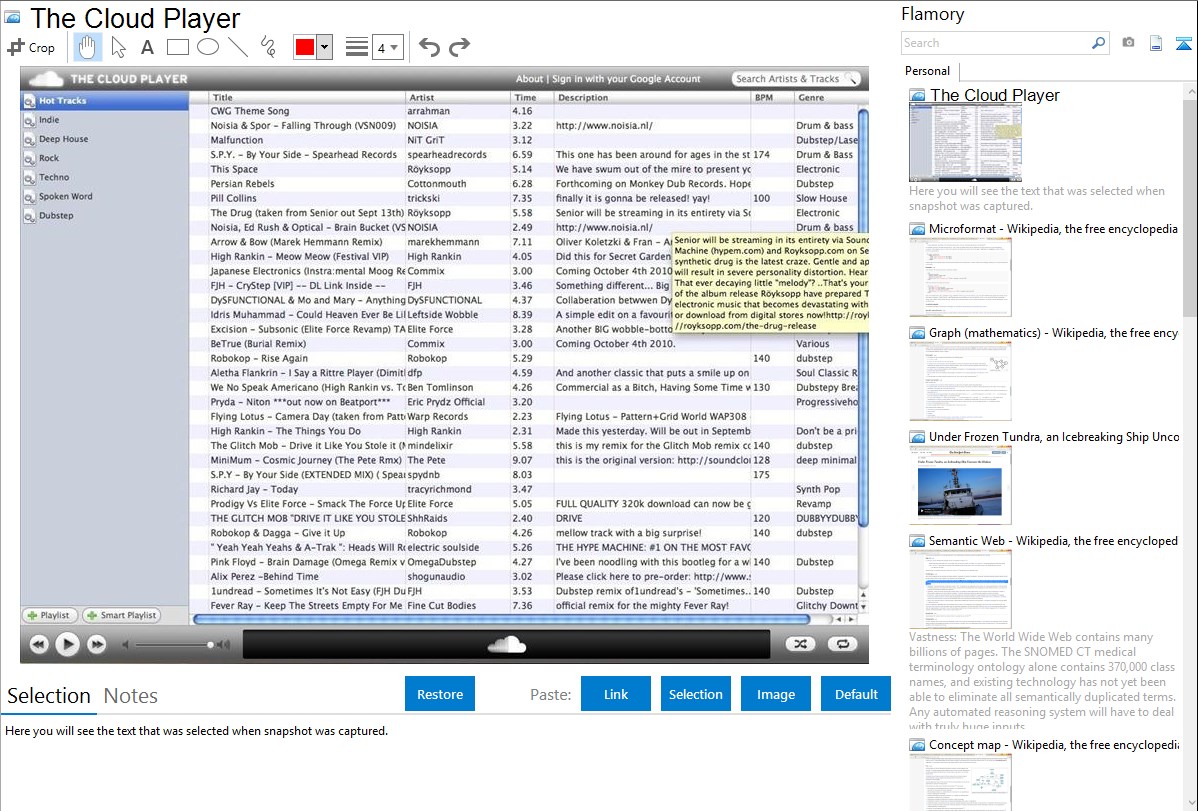Activate the hand pan tool

(87, 47)
